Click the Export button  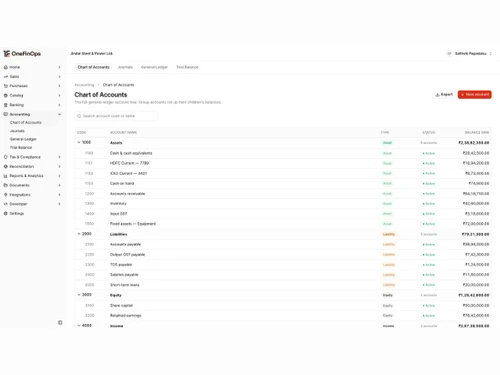tap(444, 95)
